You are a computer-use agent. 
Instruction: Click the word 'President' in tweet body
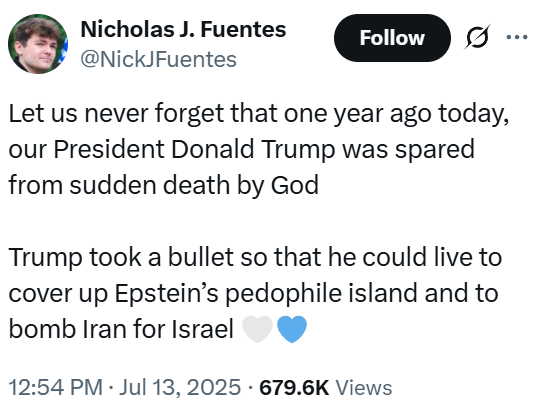(109, 149)
